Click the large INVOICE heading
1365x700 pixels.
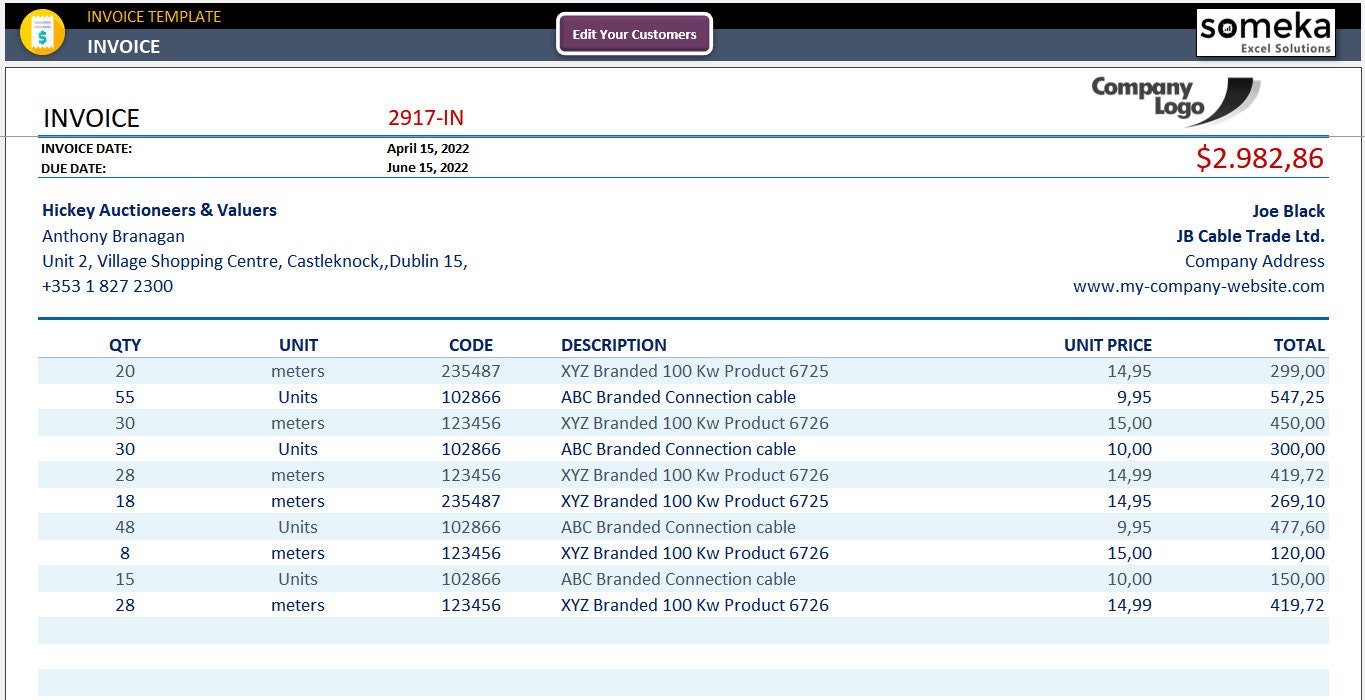click(x=91, y=118)
